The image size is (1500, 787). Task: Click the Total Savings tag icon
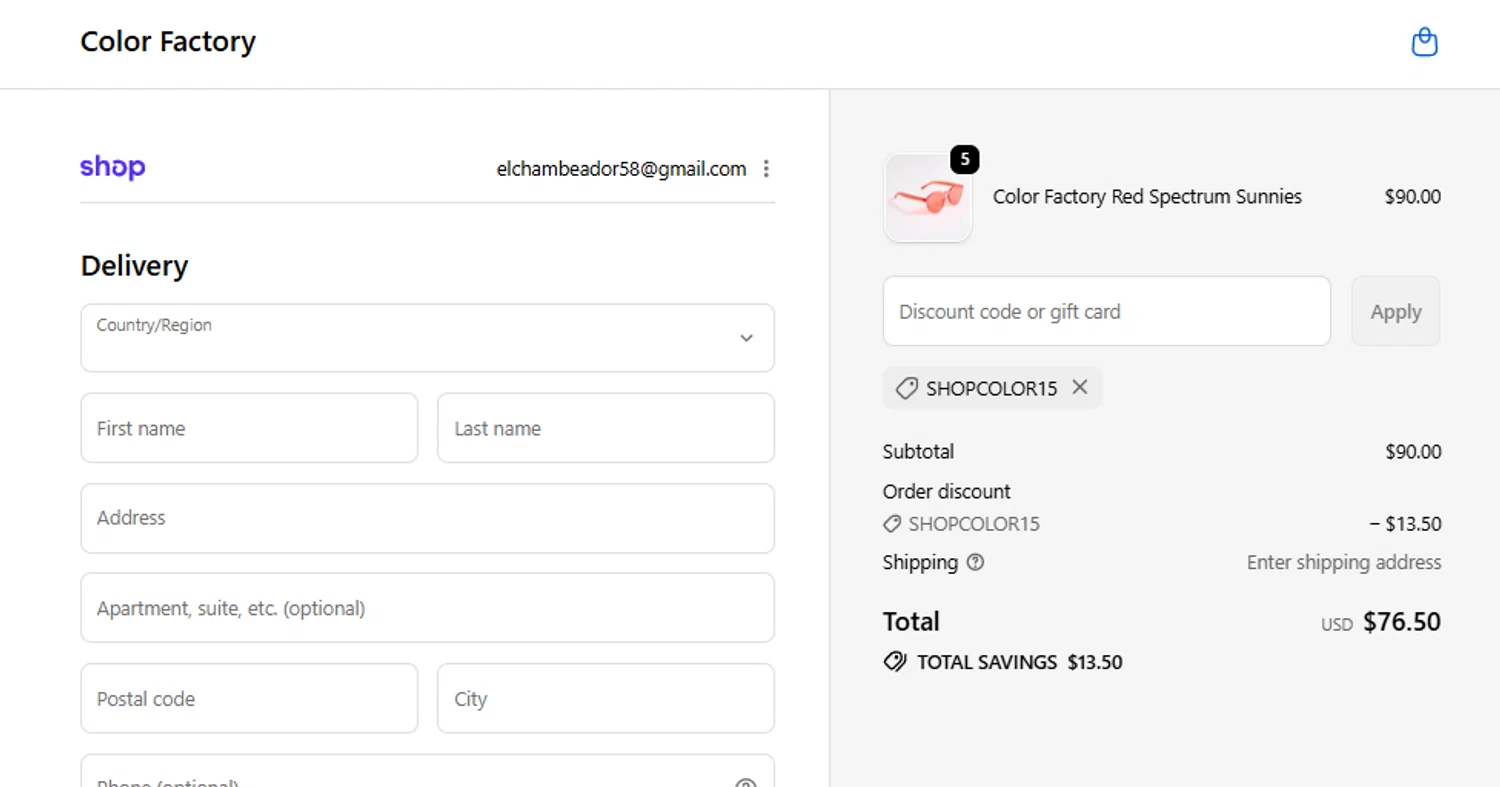click(895, 662)
